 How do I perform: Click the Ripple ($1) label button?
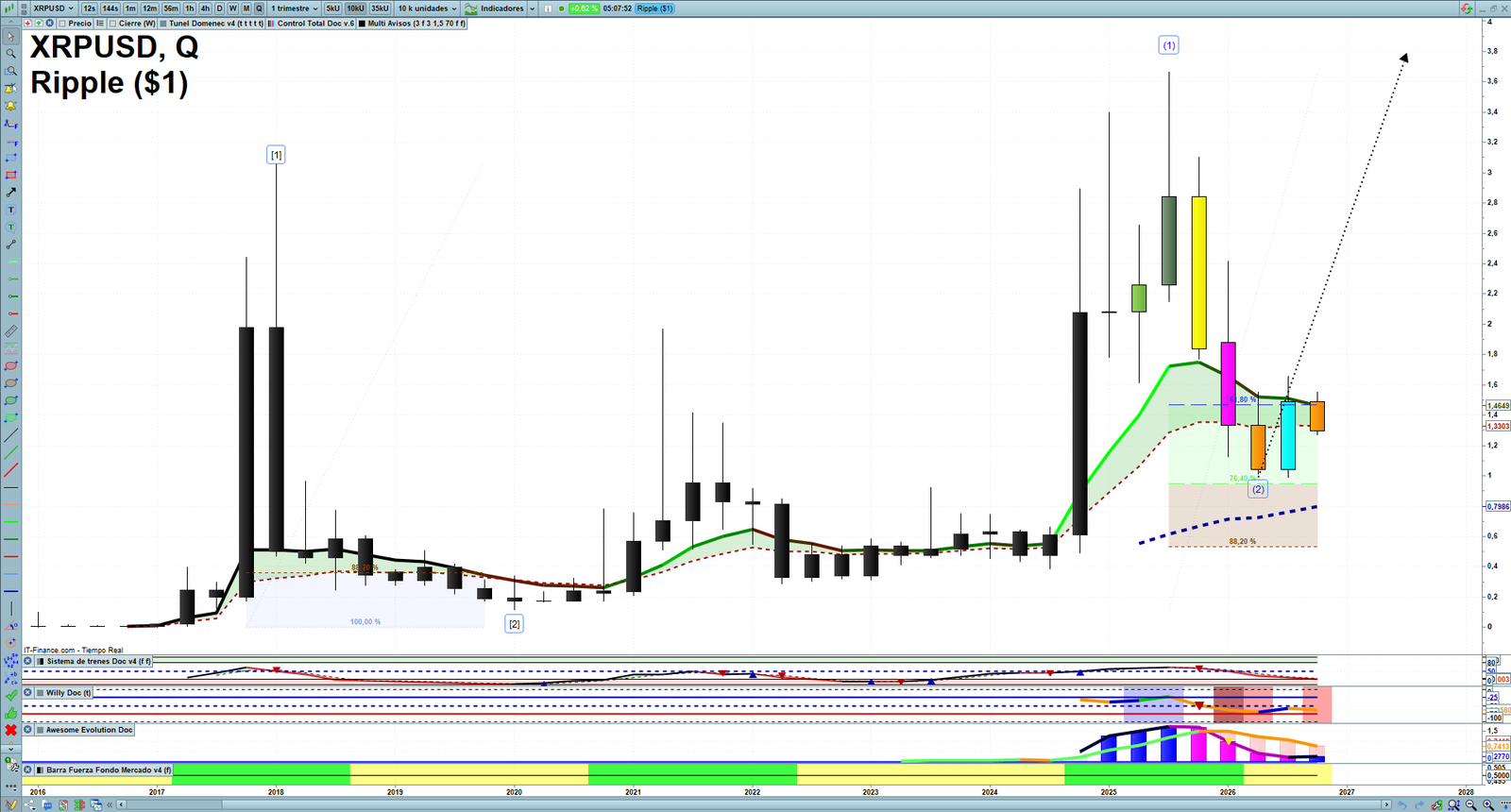click(654, 8)
